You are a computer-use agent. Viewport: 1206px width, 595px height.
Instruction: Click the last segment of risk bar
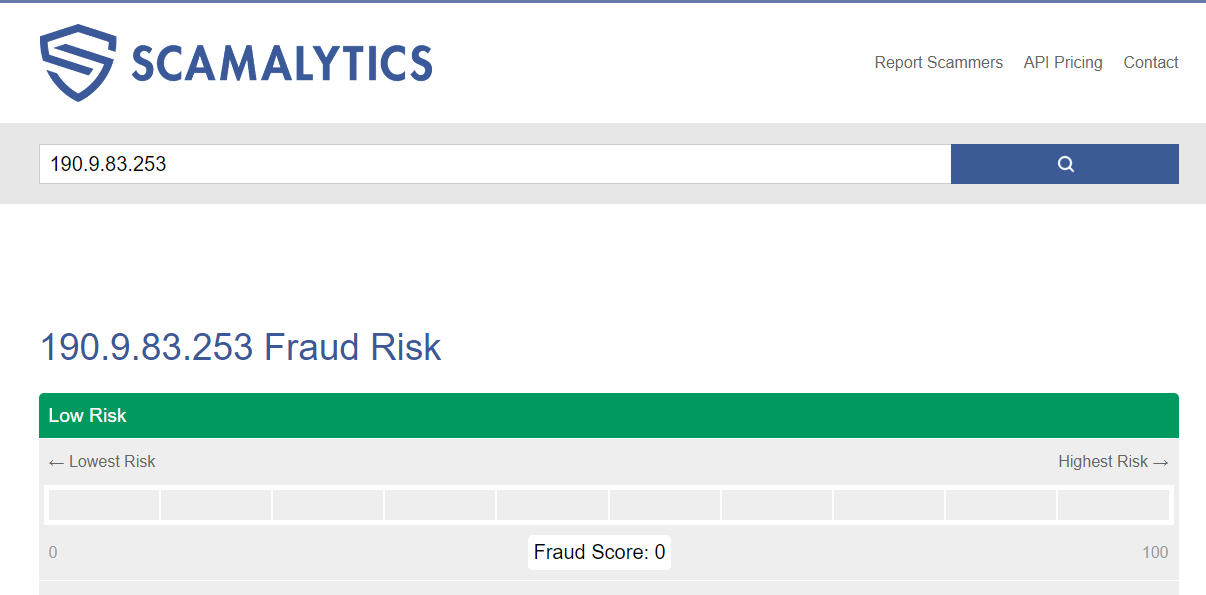coord(1112,505)
